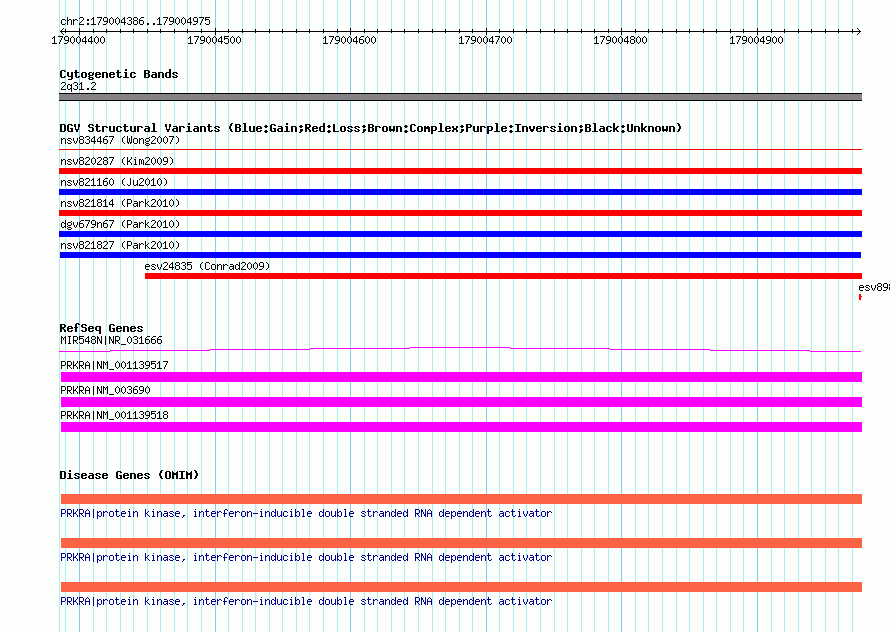Open variant nsv821827 (Park2010) label

[120, 245]
